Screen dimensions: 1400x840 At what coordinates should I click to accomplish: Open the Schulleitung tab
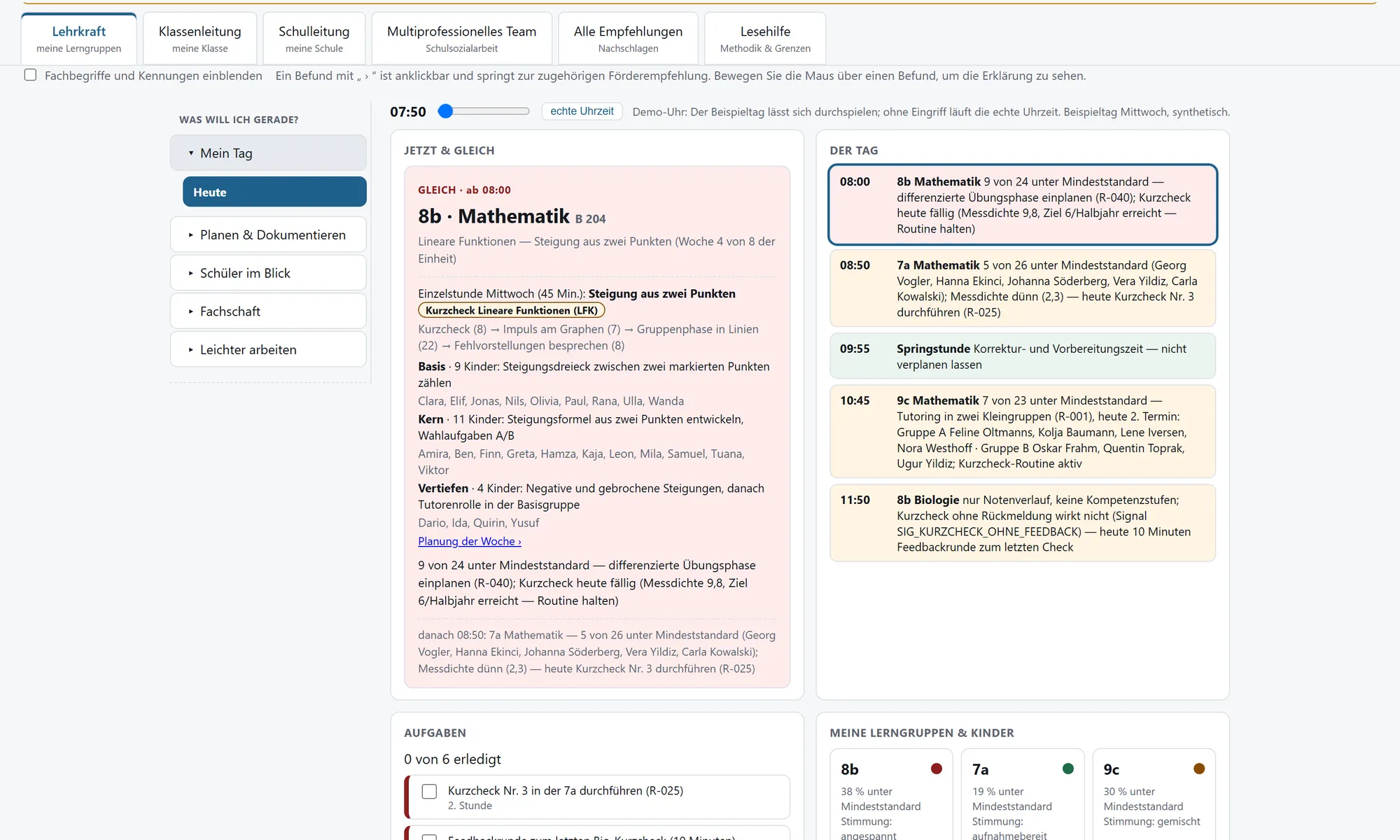[314, 39]
